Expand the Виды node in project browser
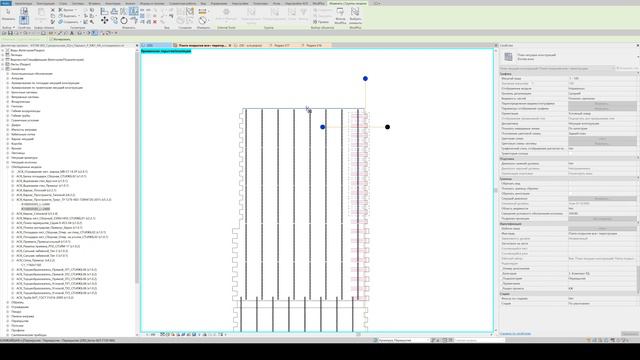Image resolution: width=640 pixels, height=360 pixels. [3, 50]
